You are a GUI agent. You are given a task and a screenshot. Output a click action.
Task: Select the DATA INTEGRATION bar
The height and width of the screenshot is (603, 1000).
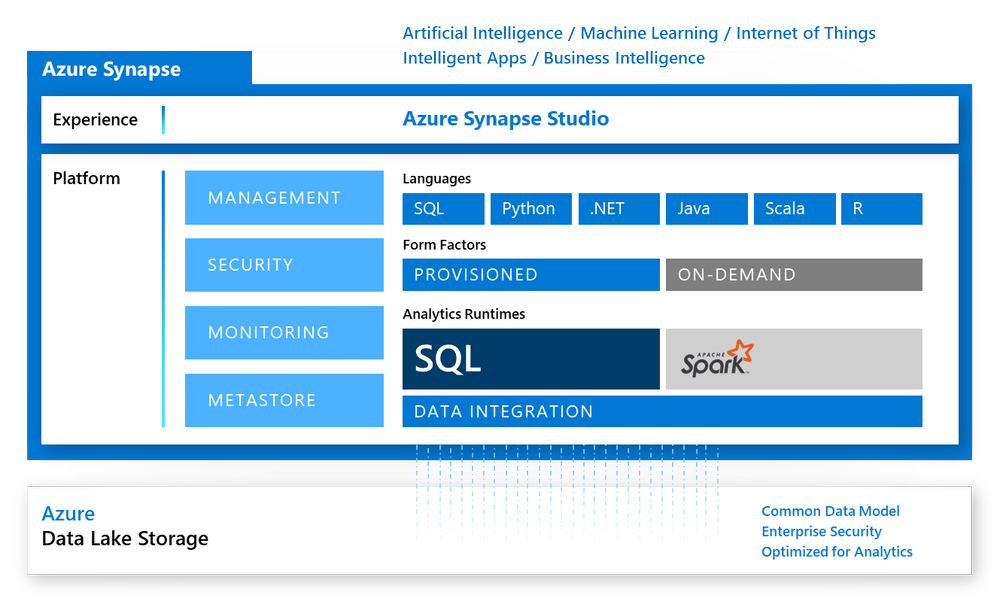coord(661,410)
